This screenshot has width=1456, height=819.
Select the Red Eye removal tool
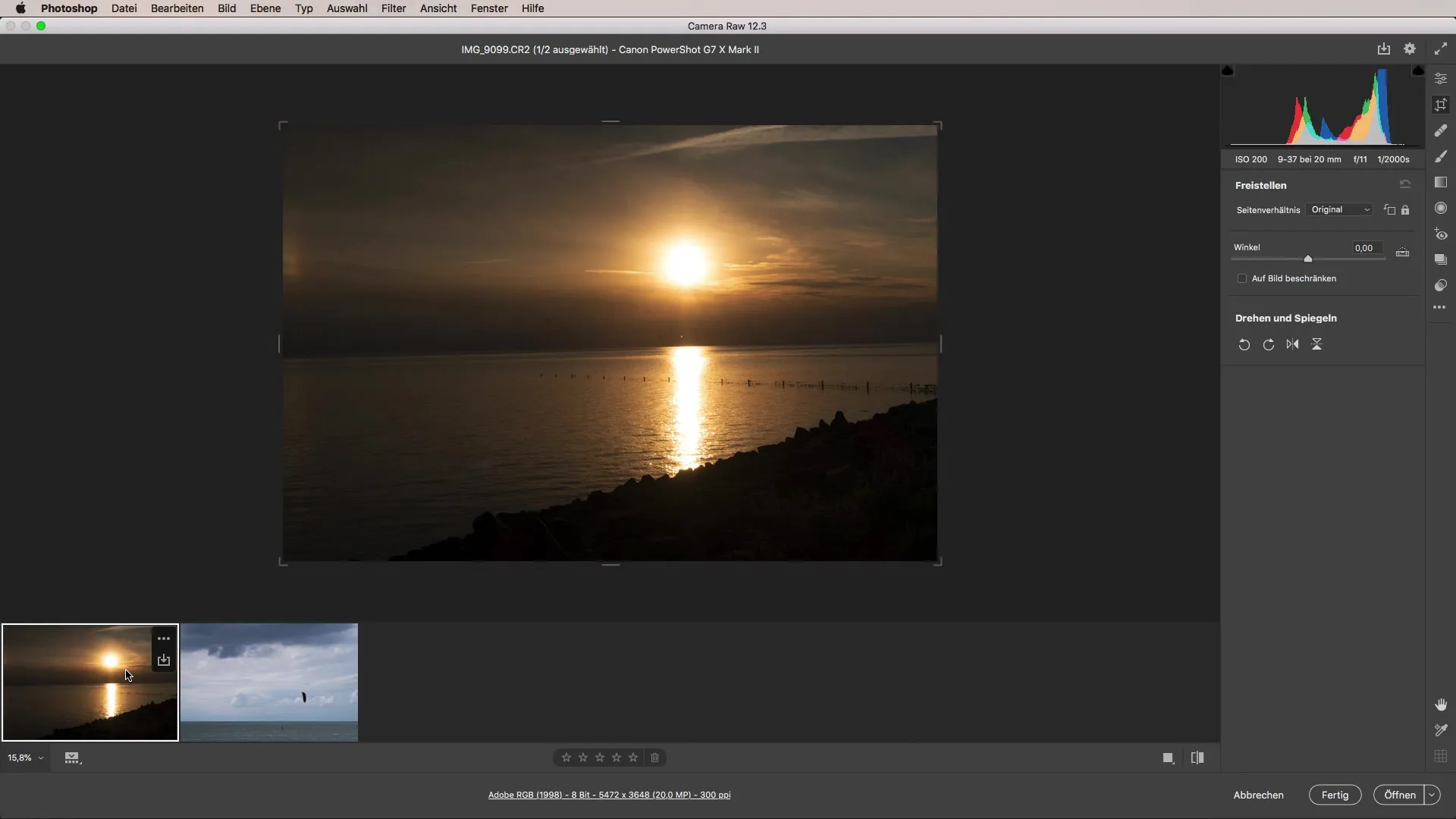1441,234
